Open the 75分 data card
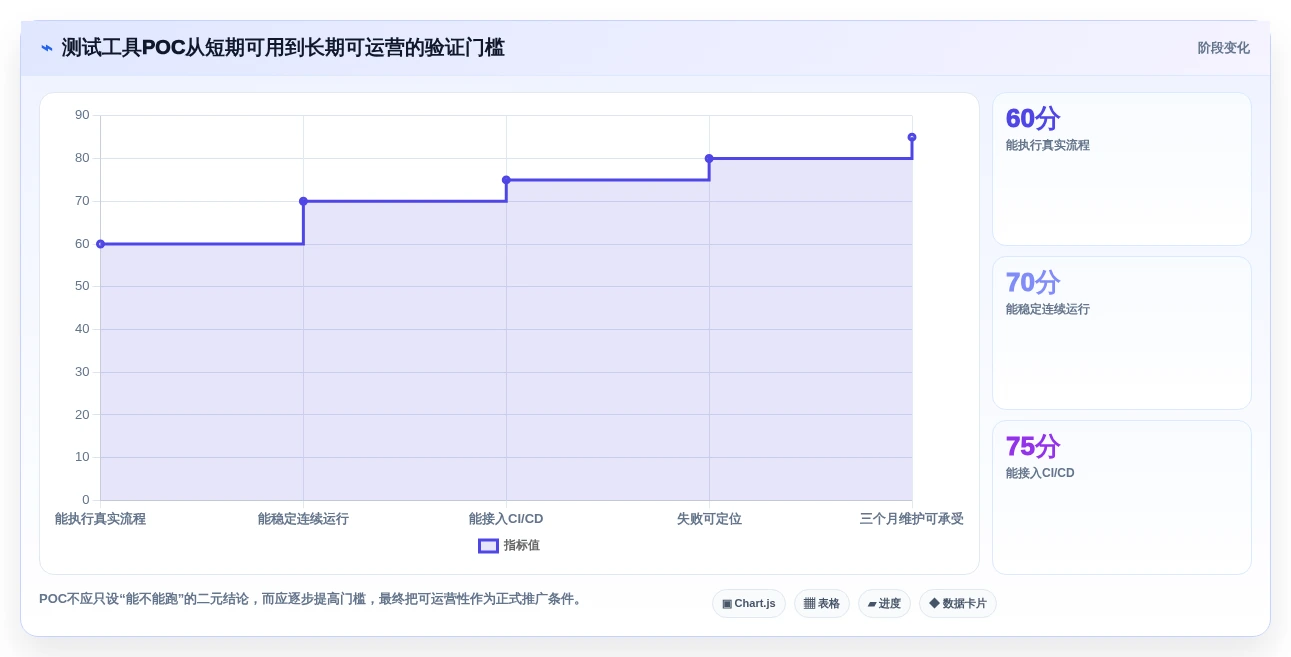The width and height of the screenshot is (1291, 657). (1122, 498)
